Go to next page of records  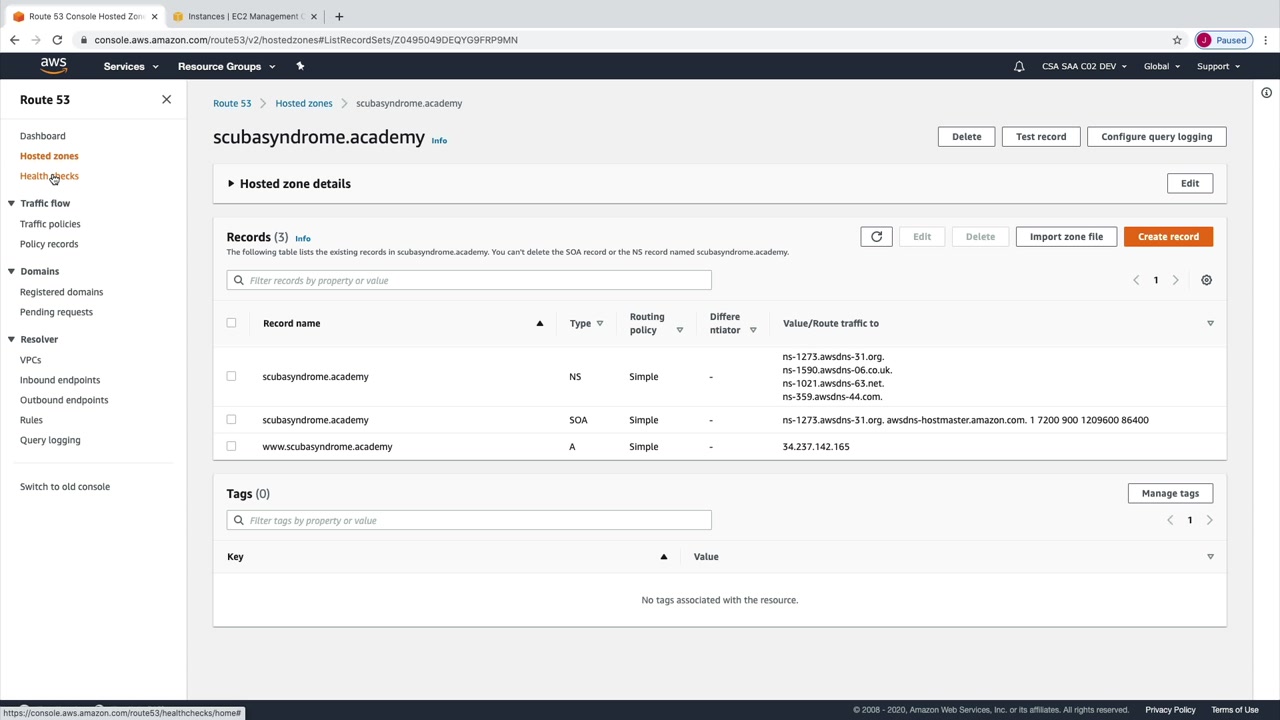1175,280
